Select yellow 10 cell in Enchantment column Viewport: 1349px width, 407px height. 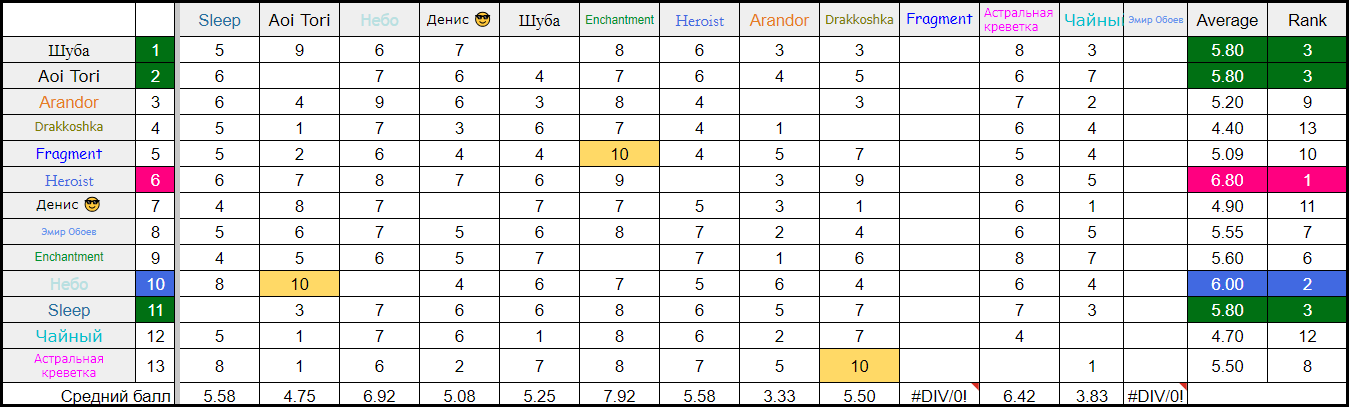tap(620, 154)
